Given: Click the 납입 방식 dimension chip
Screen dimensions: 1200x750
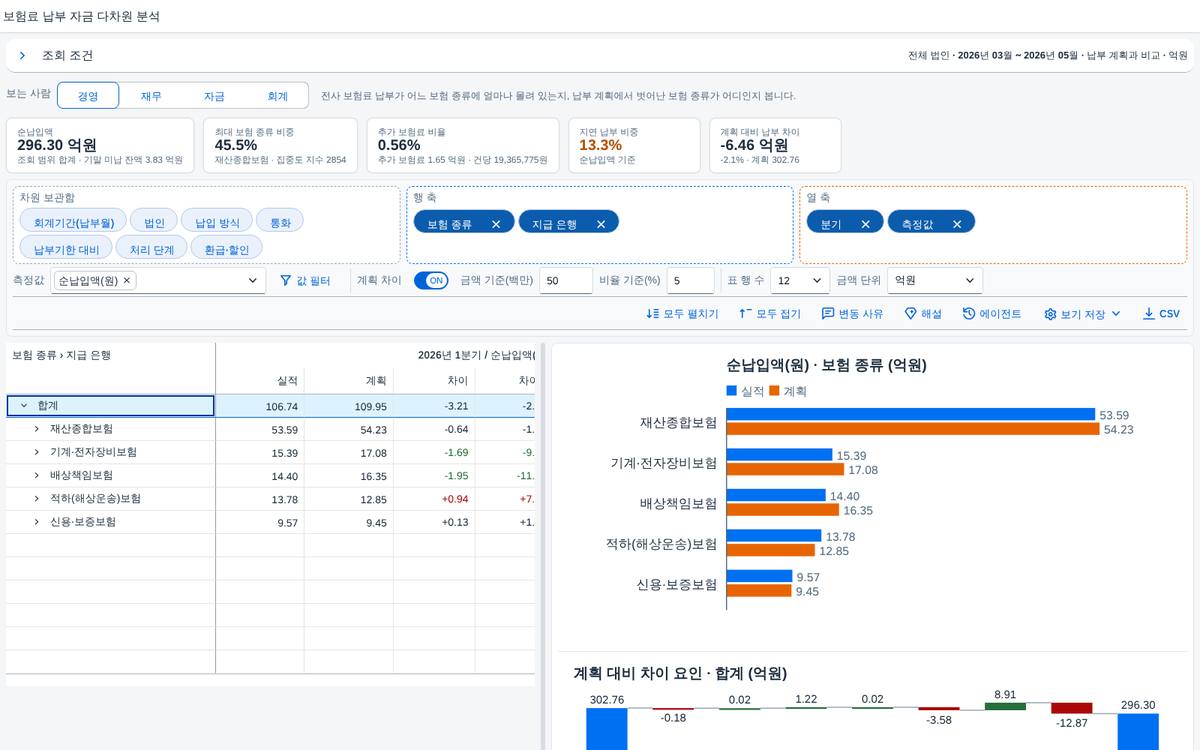Looking at the screenshot, I should [217, 222].
